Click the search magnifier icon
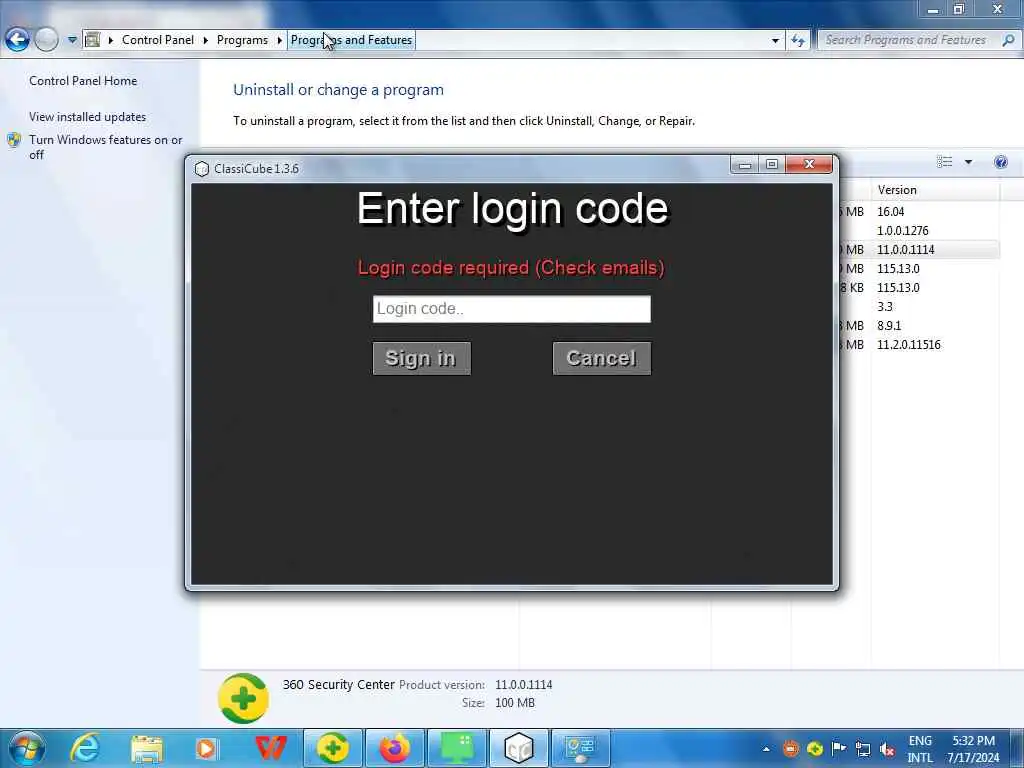The width and height of the screenshot is (1024, 768). [x=1008, y=40]
